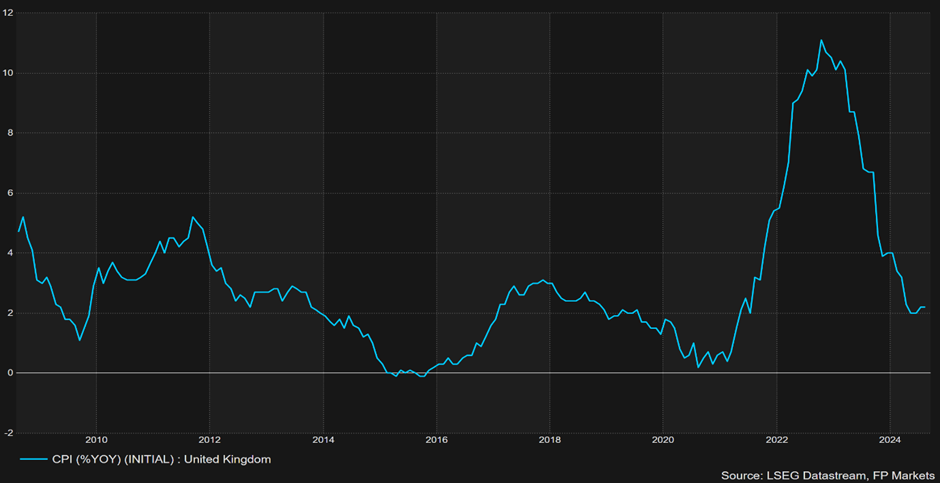This screenshot has height=483, width=940.
Task: Select the 2012 x-axis label
Action: tap(209, 440)
